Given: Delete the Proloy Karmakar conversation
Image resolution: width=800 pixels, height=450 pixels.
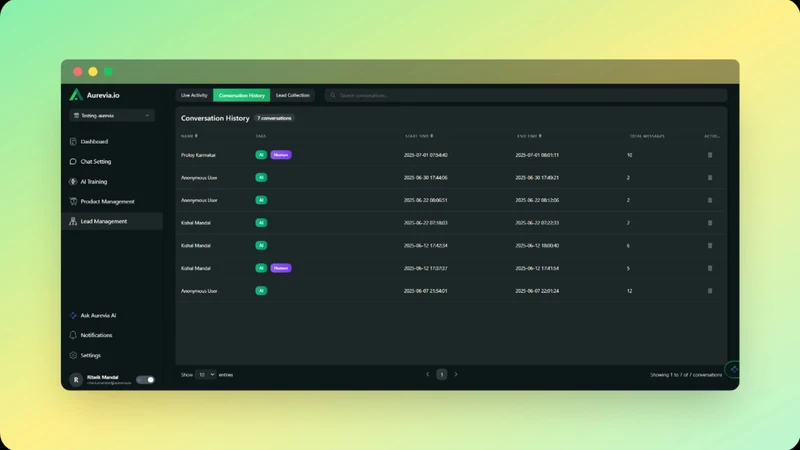Looking at the screenshot, I should pyautogui.click(x=710, y=155).
